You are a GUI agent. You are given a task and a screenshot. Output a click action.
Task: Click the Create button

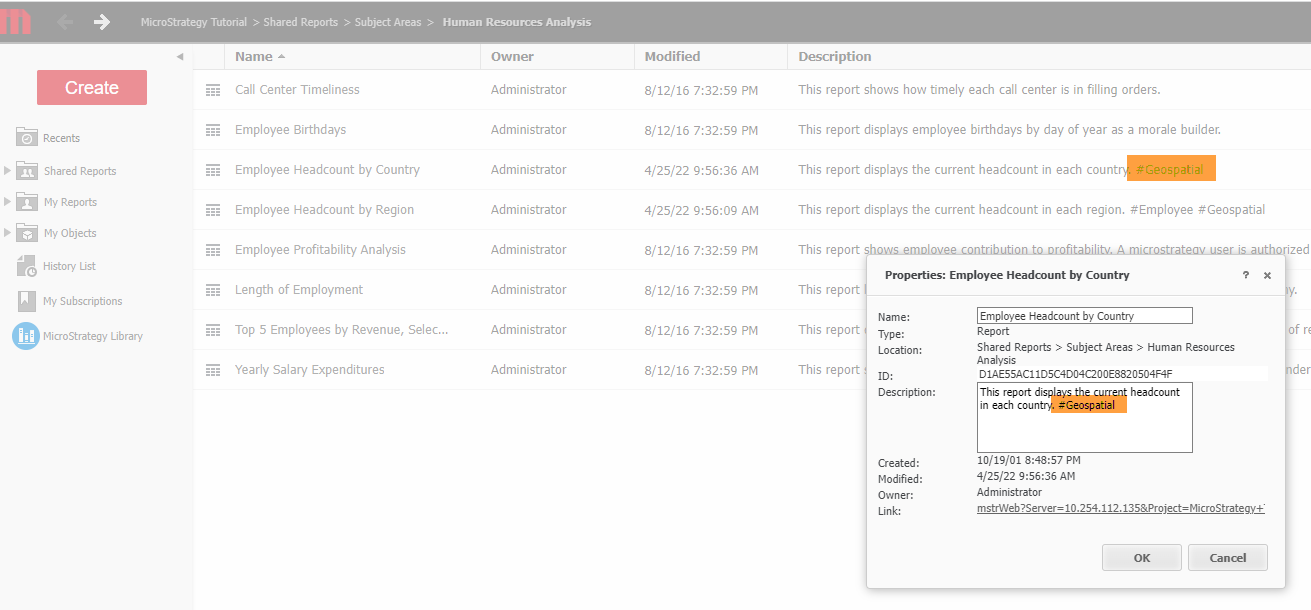pyautogui.click(x=91, y=87)
